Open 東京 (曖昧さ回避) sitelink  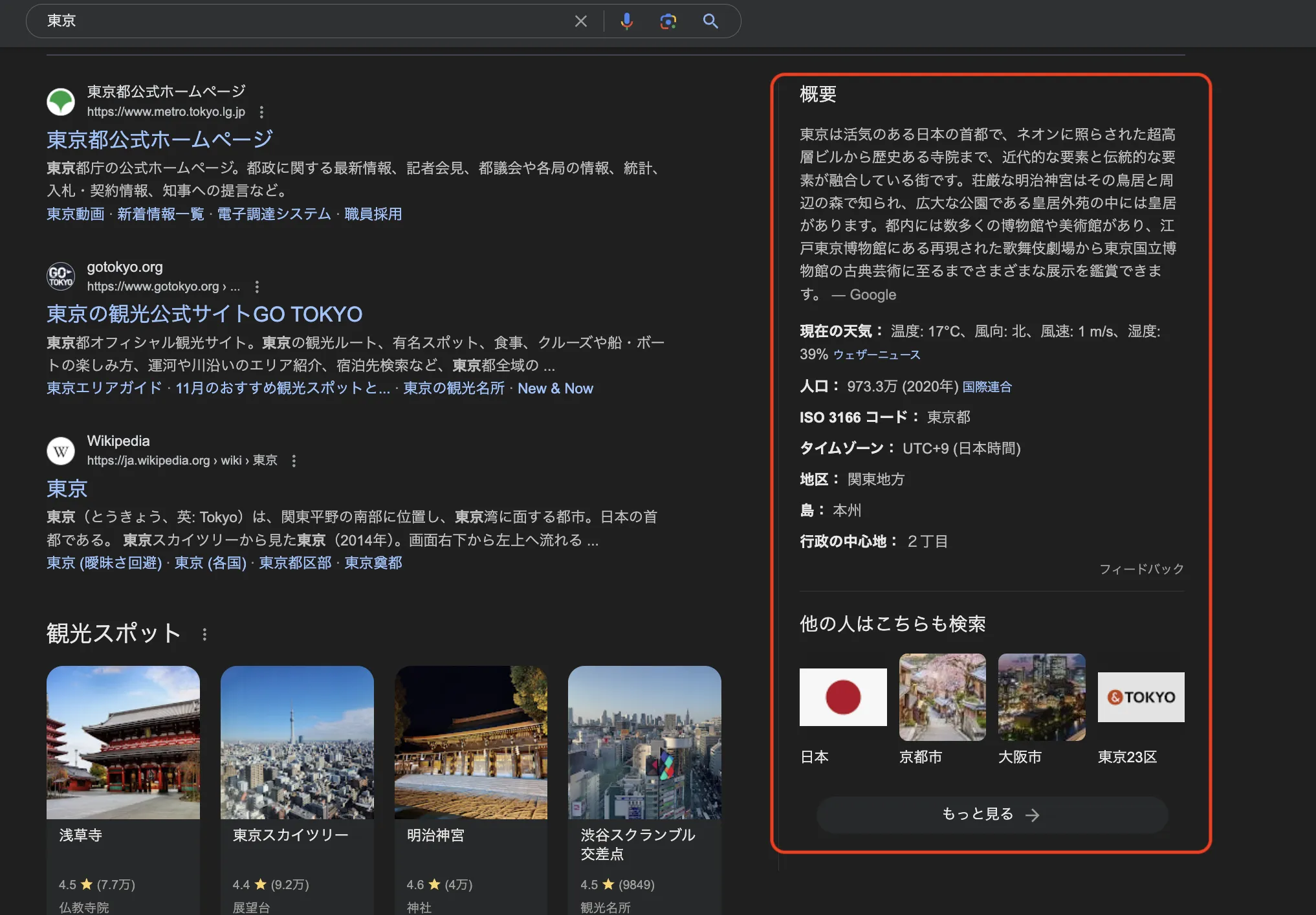point(104,563)
